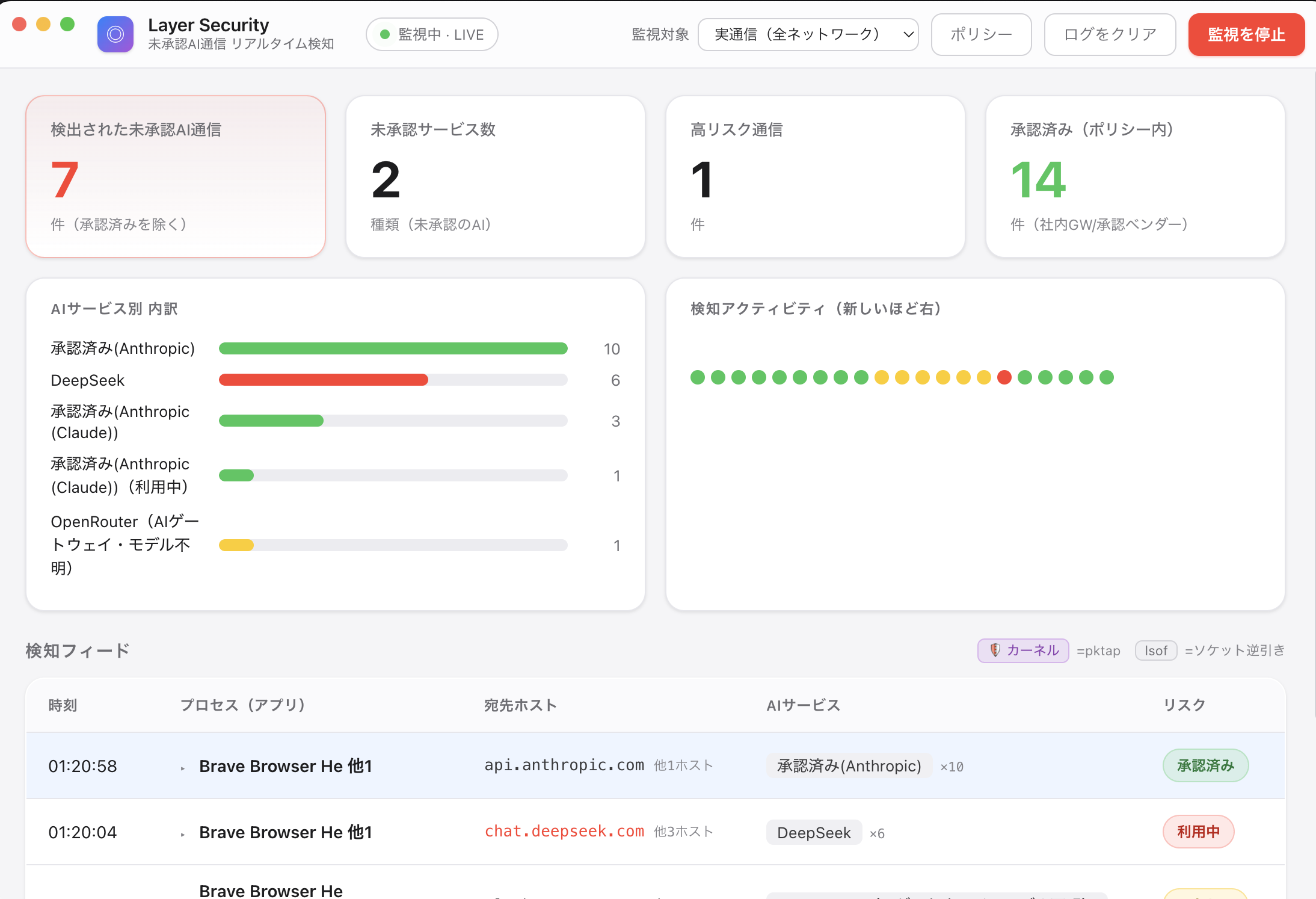Click the DeepSeek service tag in feed
Viewport: 1316px width, 899px height.
(814, 832)
